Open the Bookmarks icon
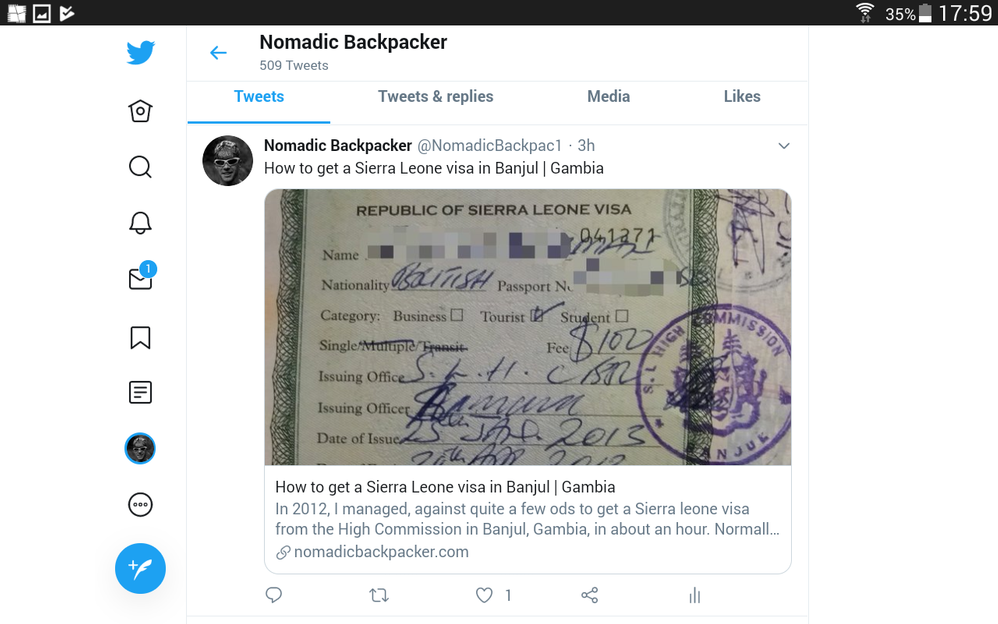This screenshot has height=624, width=998. pos(140,337)
